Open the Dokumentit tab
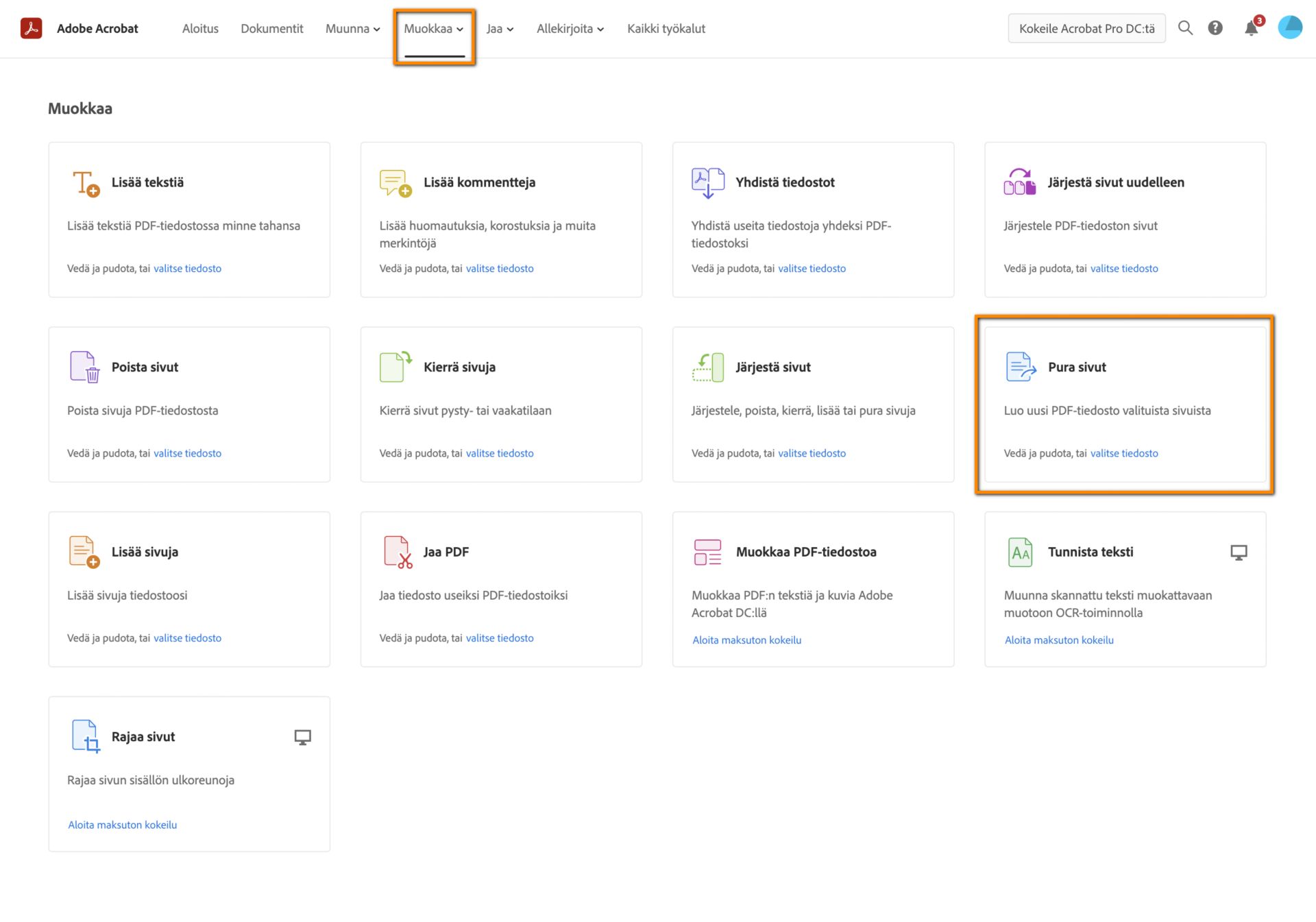The image size is (1316, 922). [x=272, y=29]
